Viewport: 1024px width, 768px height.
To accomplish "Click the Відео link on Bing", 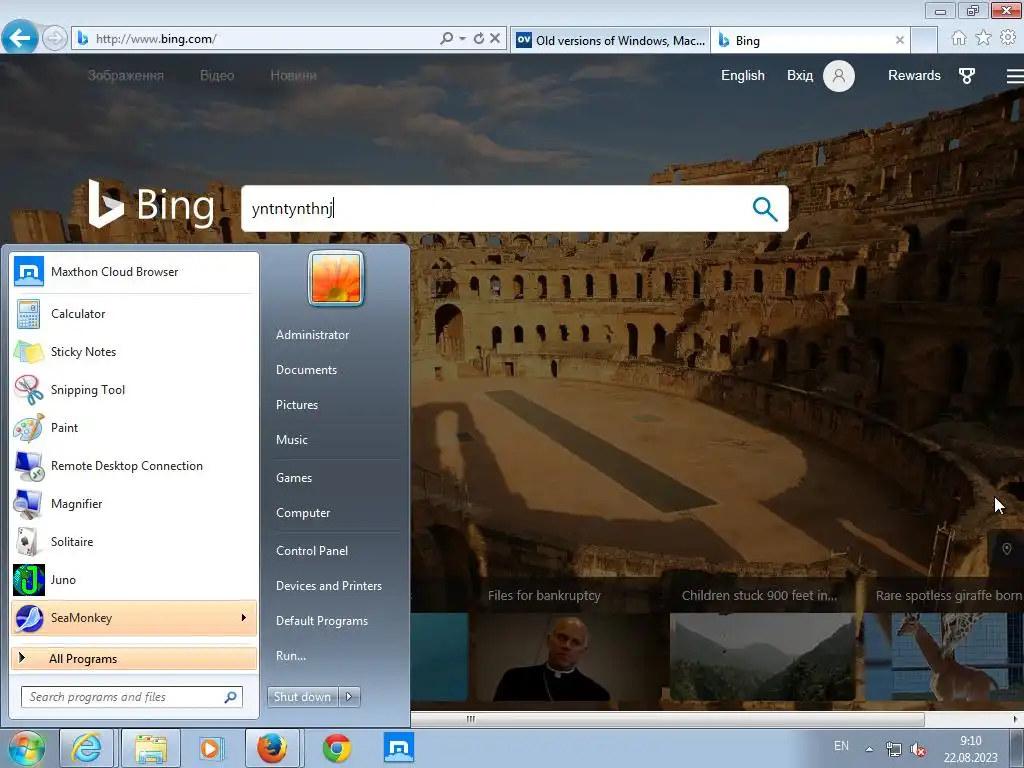I will click(x=217, y=76).
